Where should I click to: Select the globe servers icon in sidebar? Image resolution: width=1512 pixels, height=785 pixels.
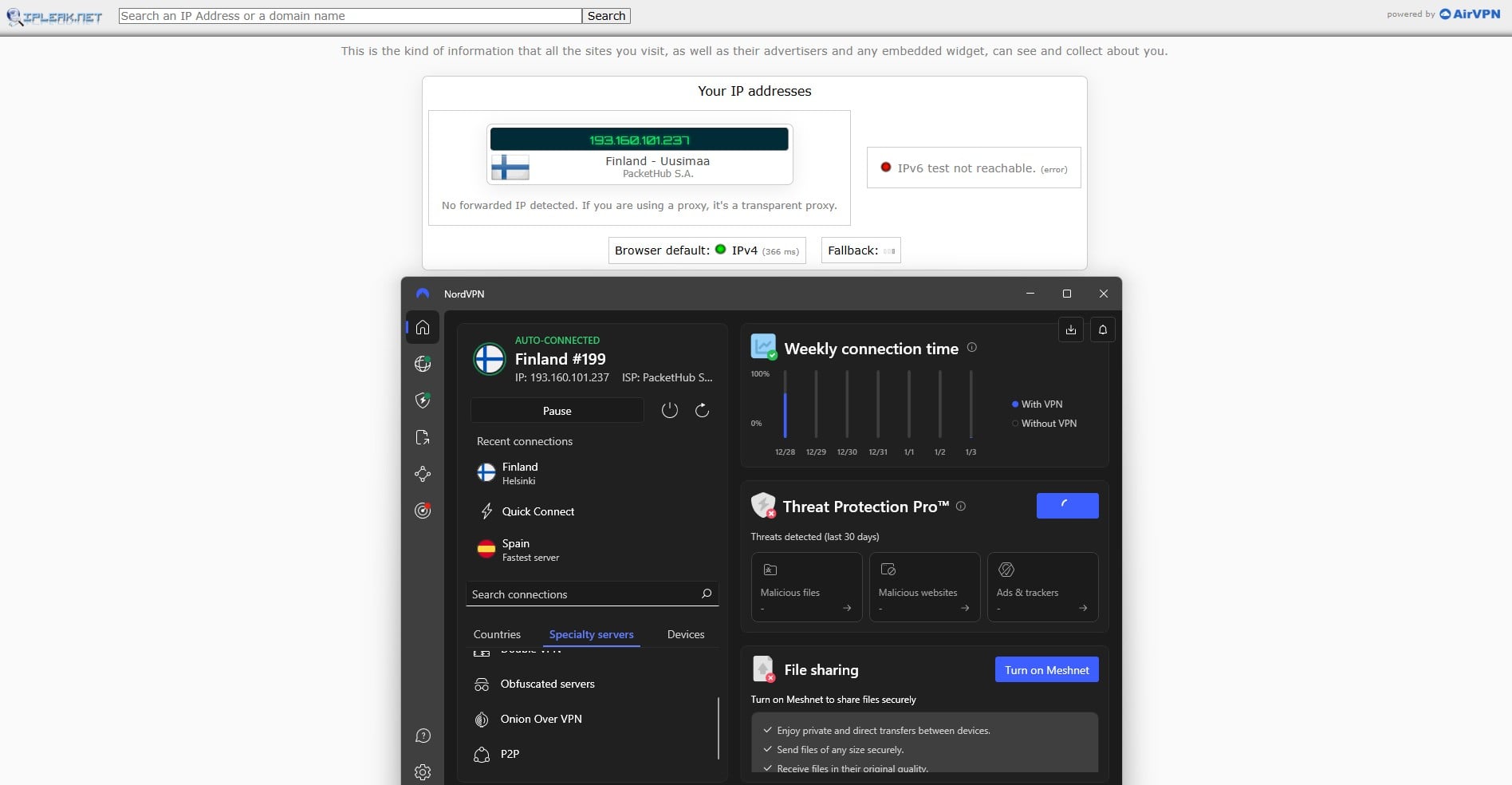tap(423, 363)
